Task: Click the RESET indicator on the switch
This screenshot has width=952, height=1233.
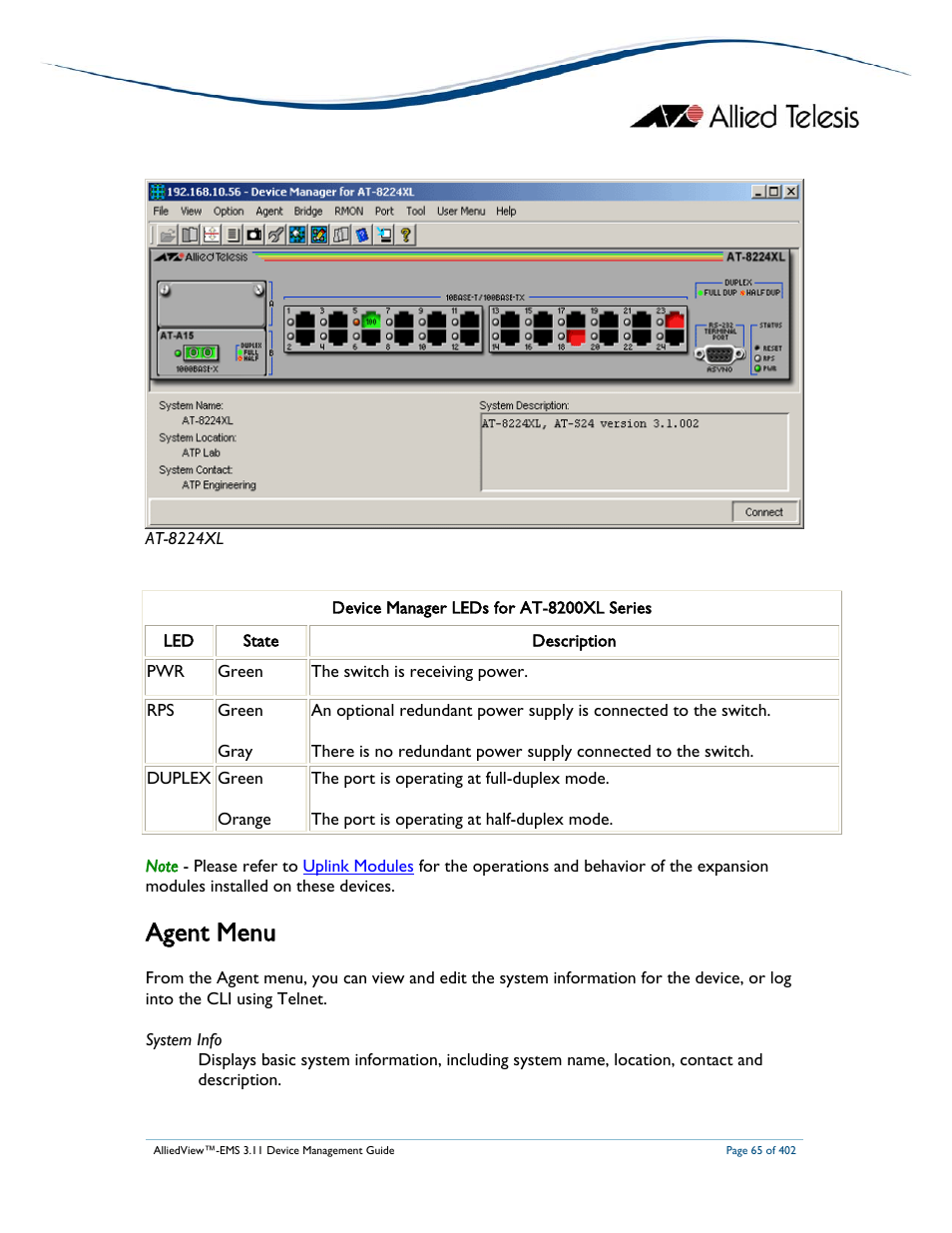Action: 757,348
